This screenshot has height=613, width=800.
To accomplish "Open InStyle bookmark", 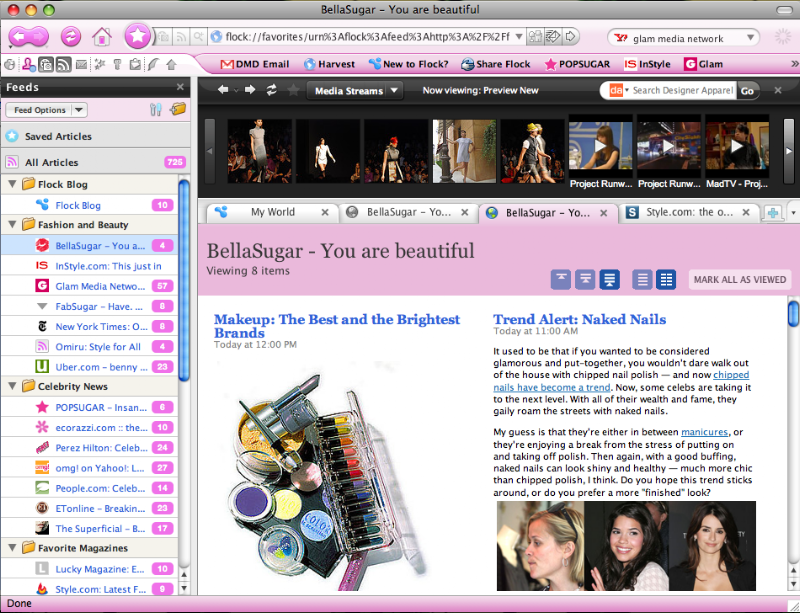I will 647,64.
